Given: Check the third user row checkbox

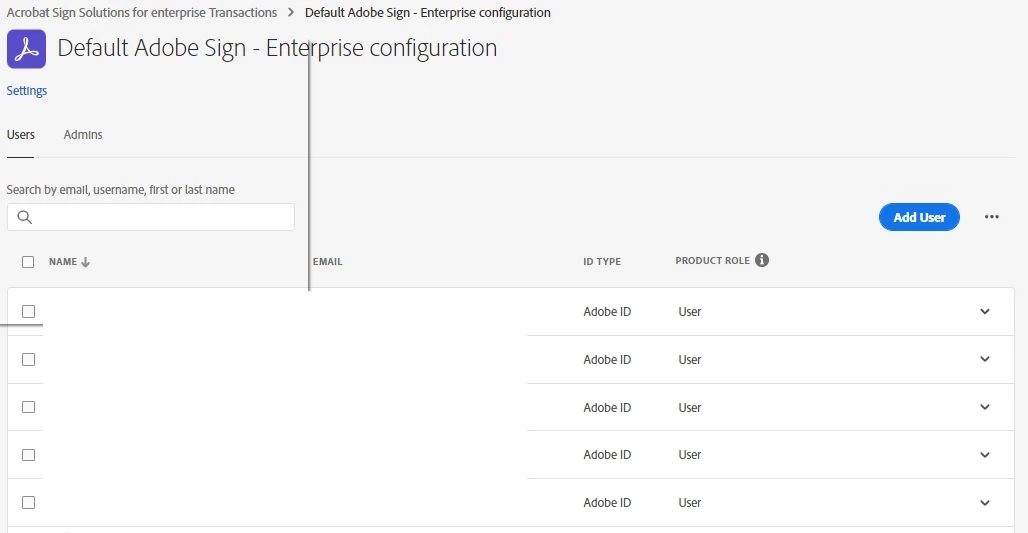Looking at the screenshot, I should pos(28,407).
